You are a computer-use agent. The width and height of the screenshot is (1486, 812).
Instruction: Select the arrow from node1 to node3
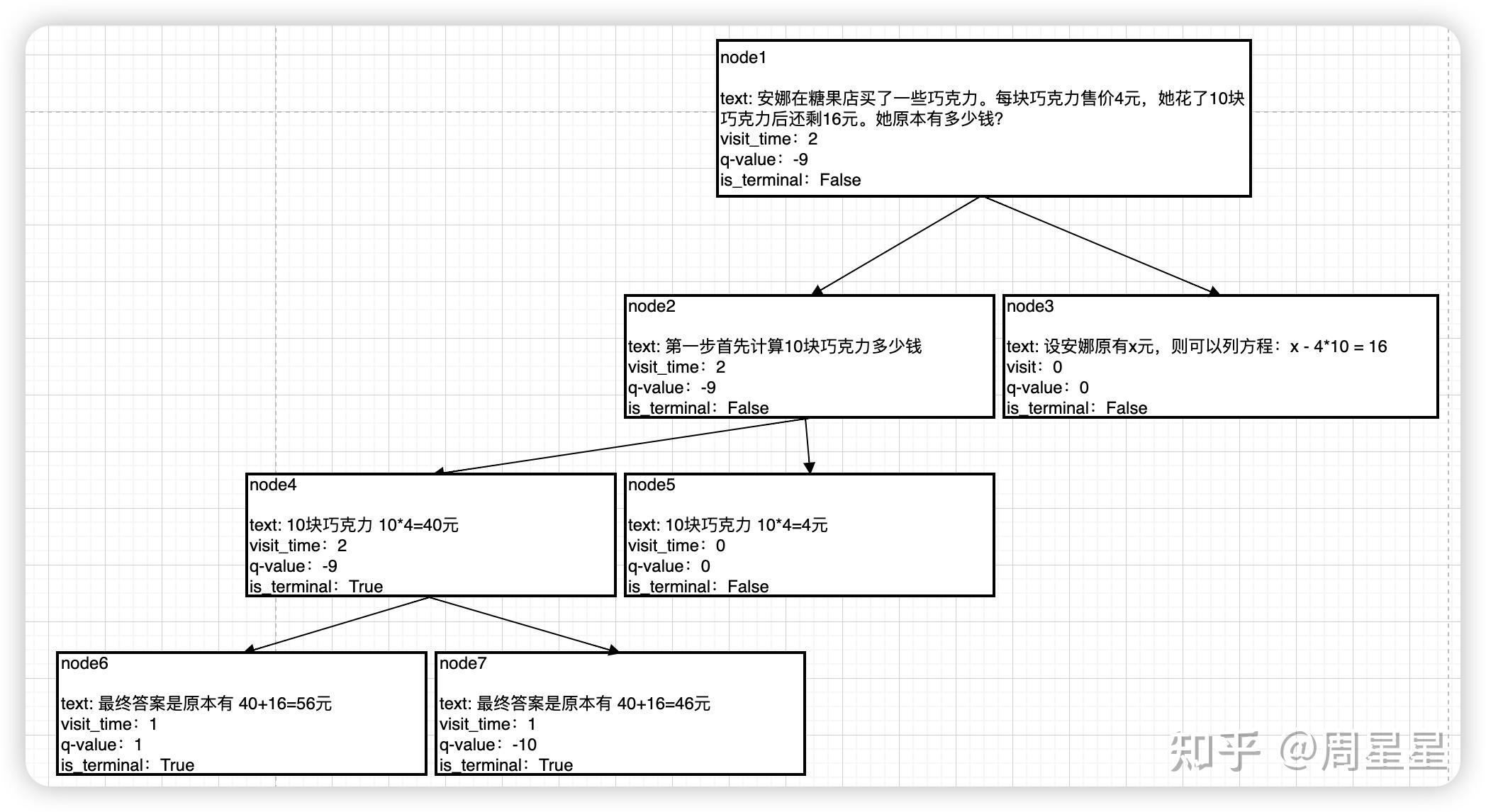(1099, 244)
